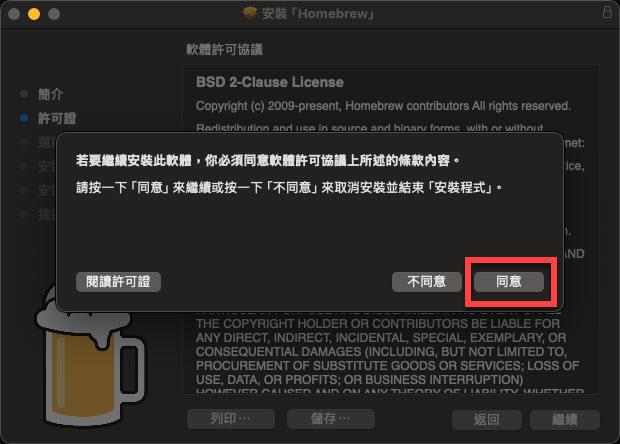The height and width of the screenshot is (444, 620).
Task: Click the 儲存… (Save) button
Action: tap(331, 419)
